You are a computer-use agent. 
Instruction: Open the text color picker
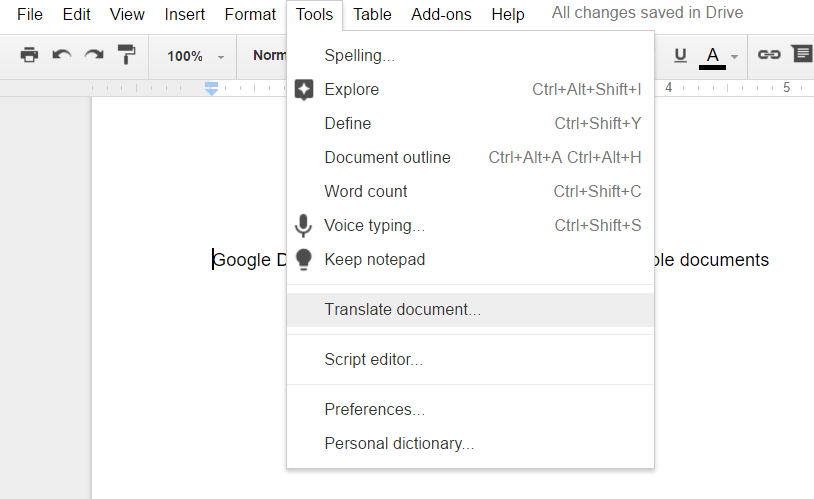712,57
